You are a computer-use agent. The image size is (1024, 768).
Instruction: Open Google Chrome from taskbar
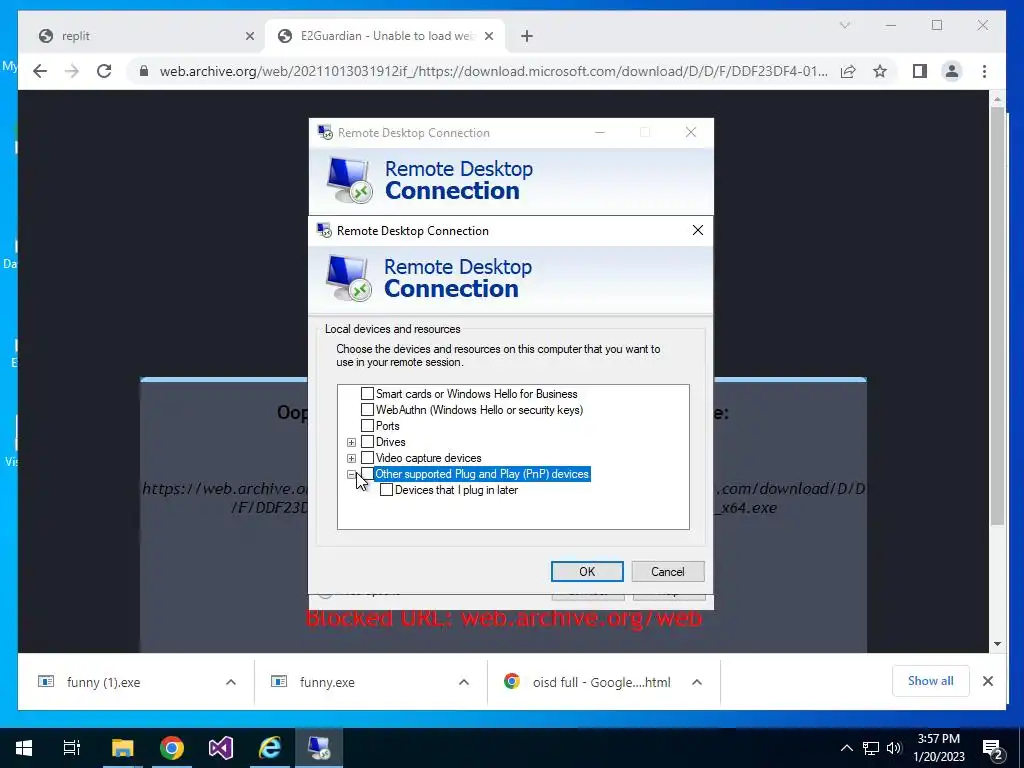pyautogui.click(x=172, y=748)
